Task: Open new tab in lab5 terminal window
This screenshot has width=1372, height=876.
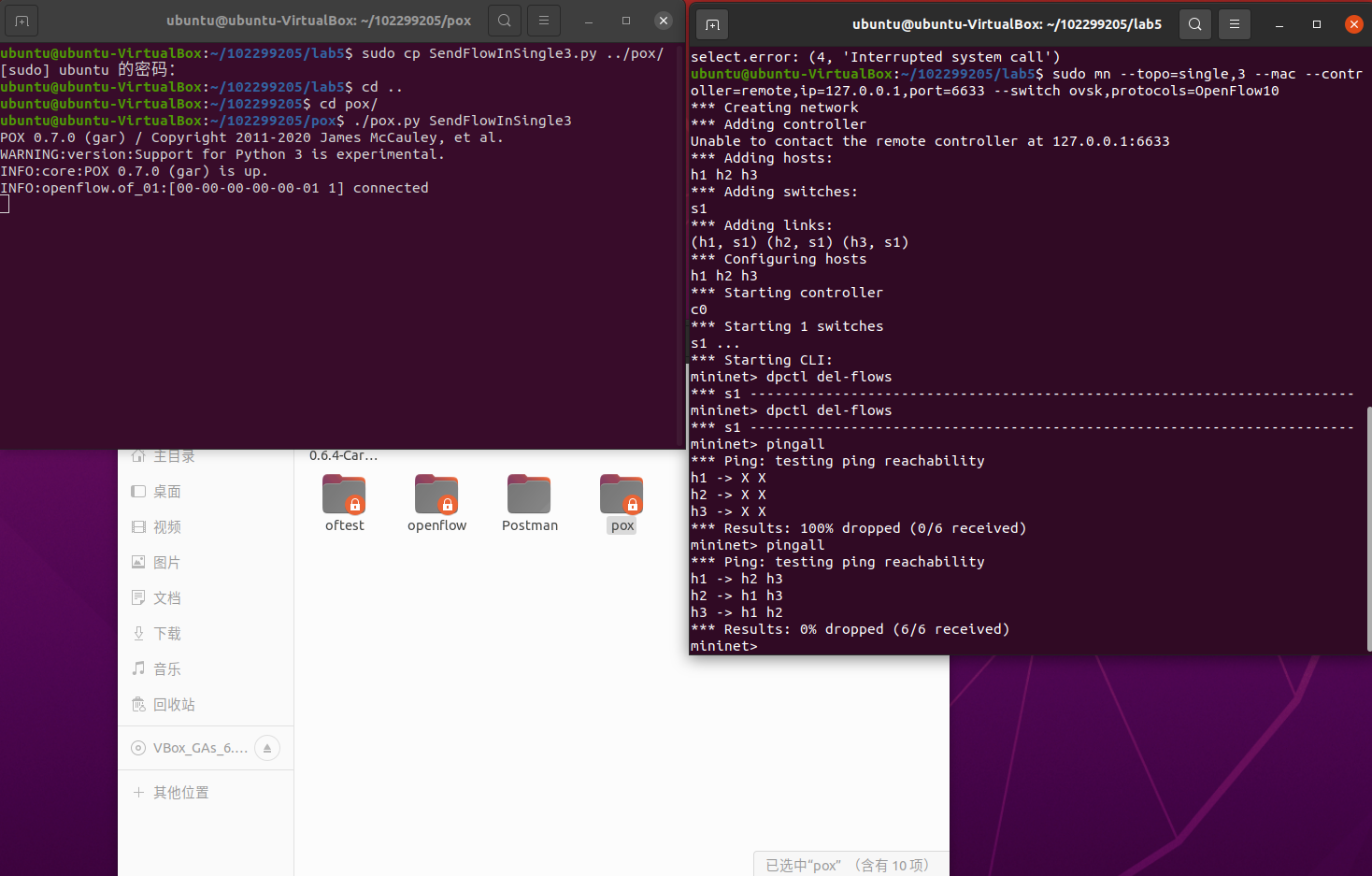Action: (x=711, y=24)
